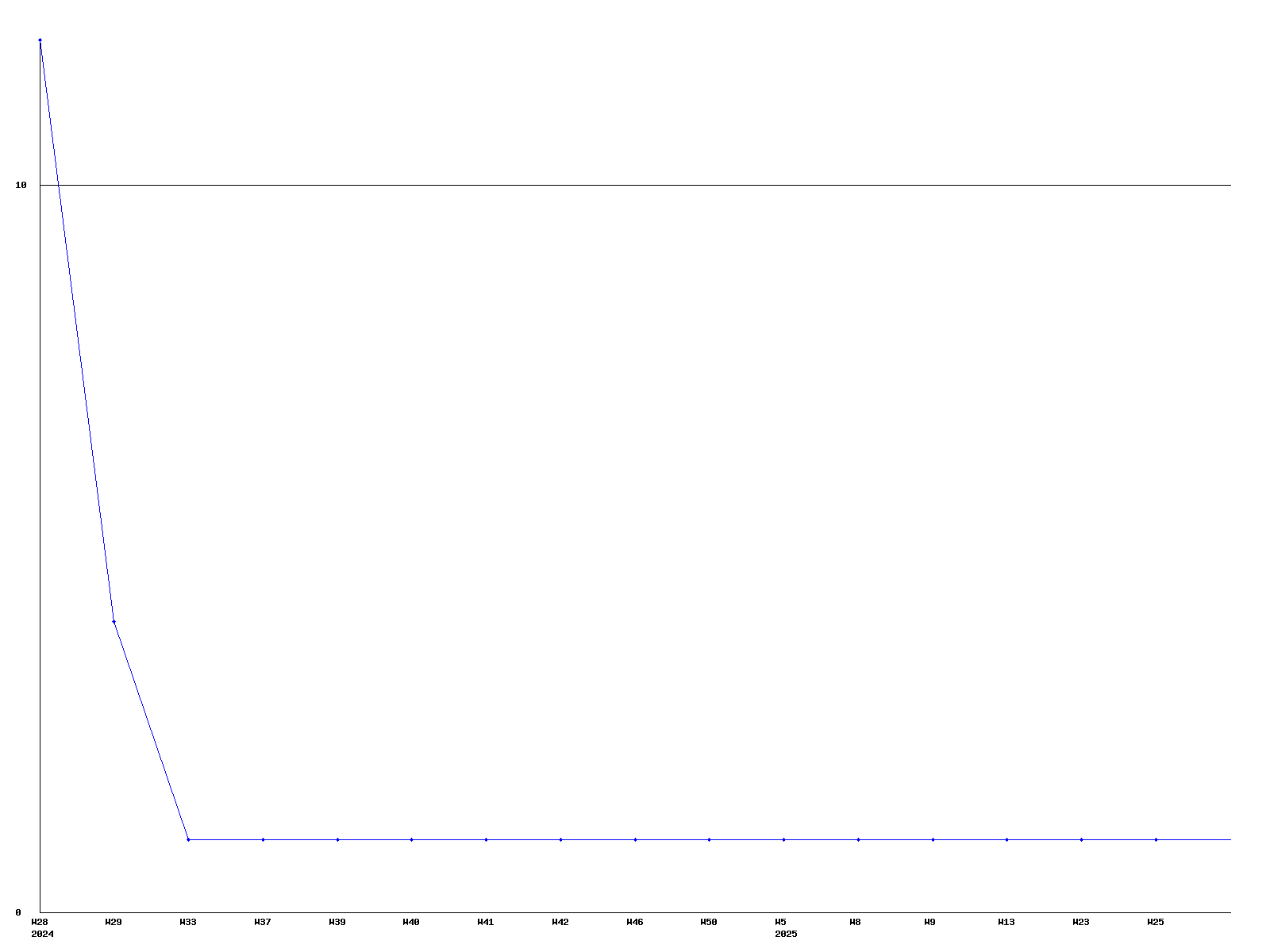Viewport: 1270px width, 952px height.
Task: Click the W23 x-axis label
Action: [x=1081, y=922]
